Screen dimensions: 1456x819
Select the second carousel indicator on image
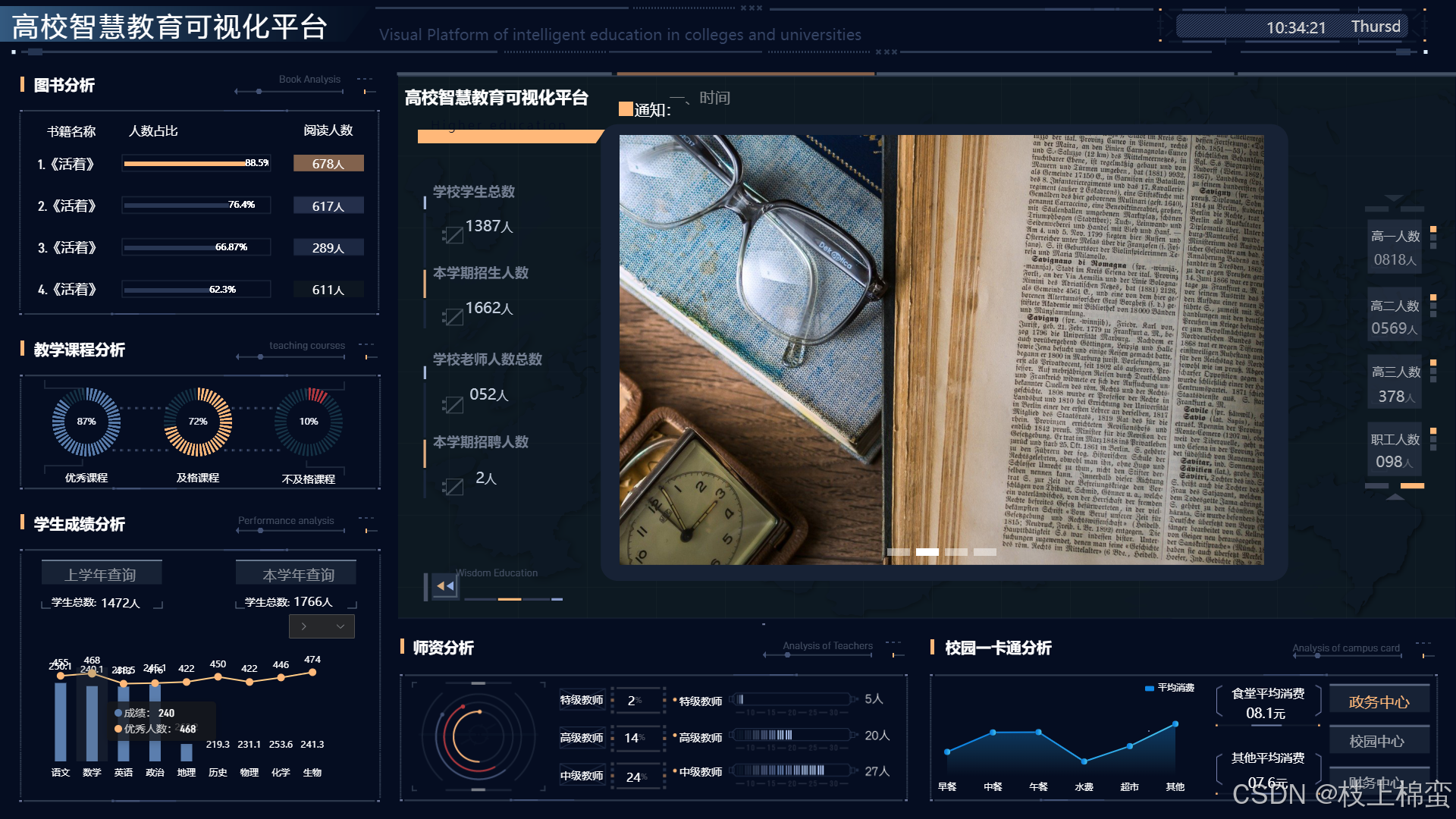point(927,552)
